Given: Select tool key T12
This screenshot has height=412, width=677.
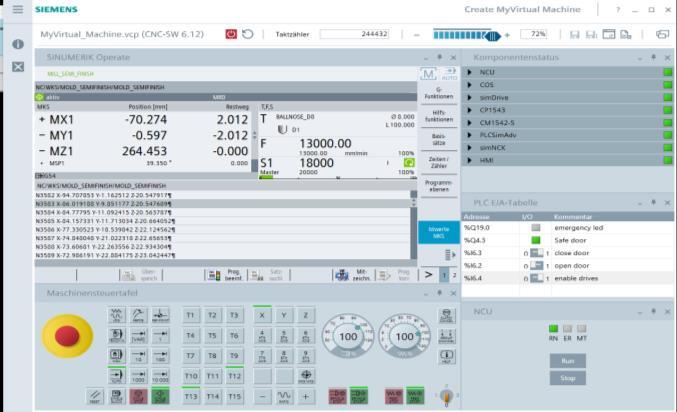Looking at the screenshot, I should point(234,376).
